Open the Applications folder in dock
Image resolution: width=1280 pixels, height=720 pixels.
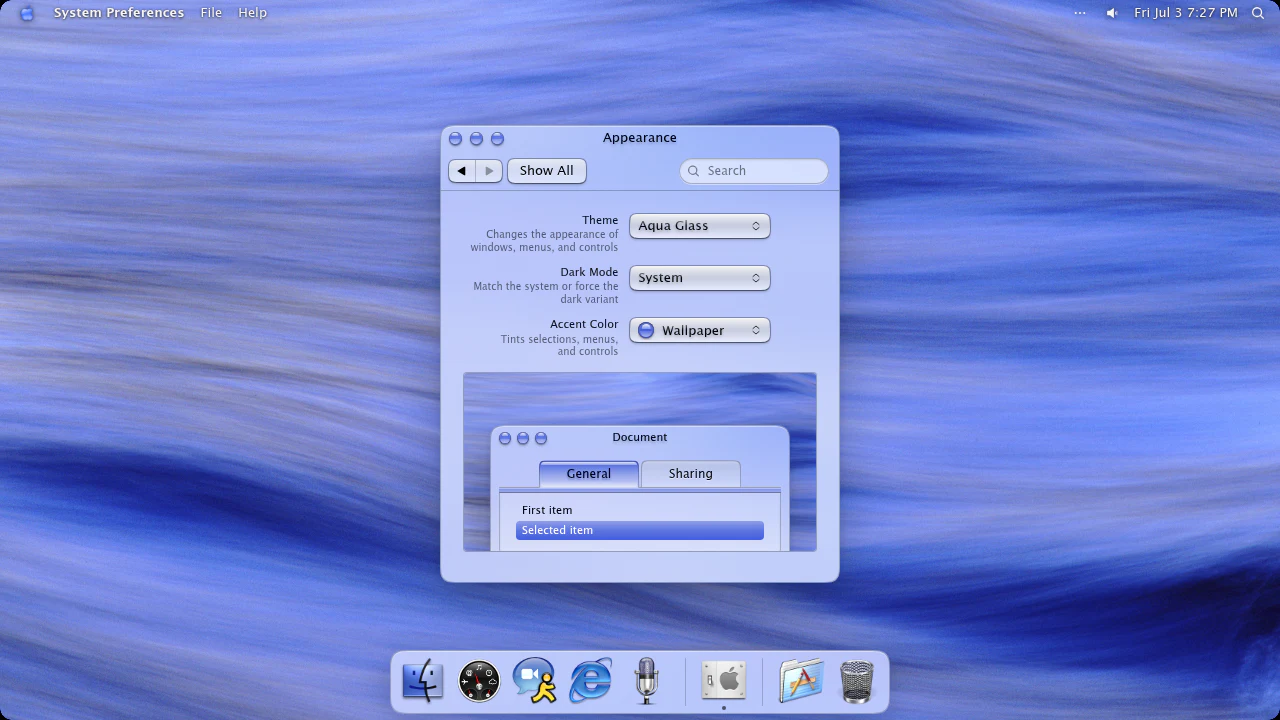tap(801, 681)
